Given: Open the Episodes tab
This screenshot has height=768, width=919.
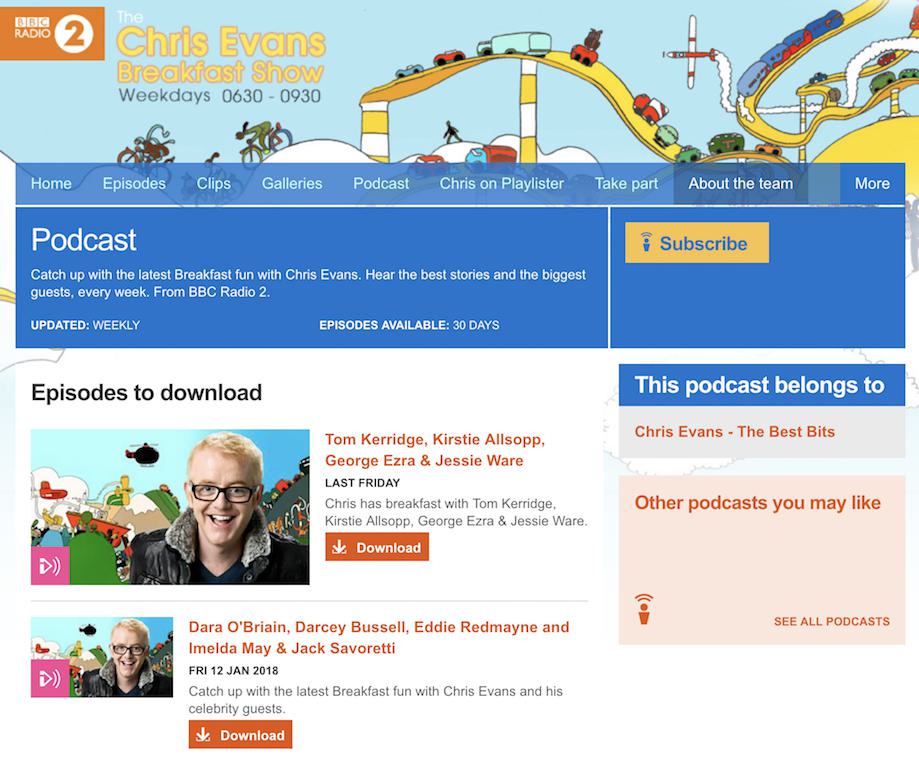Looking at the screenshot, I should coord(134,183).
